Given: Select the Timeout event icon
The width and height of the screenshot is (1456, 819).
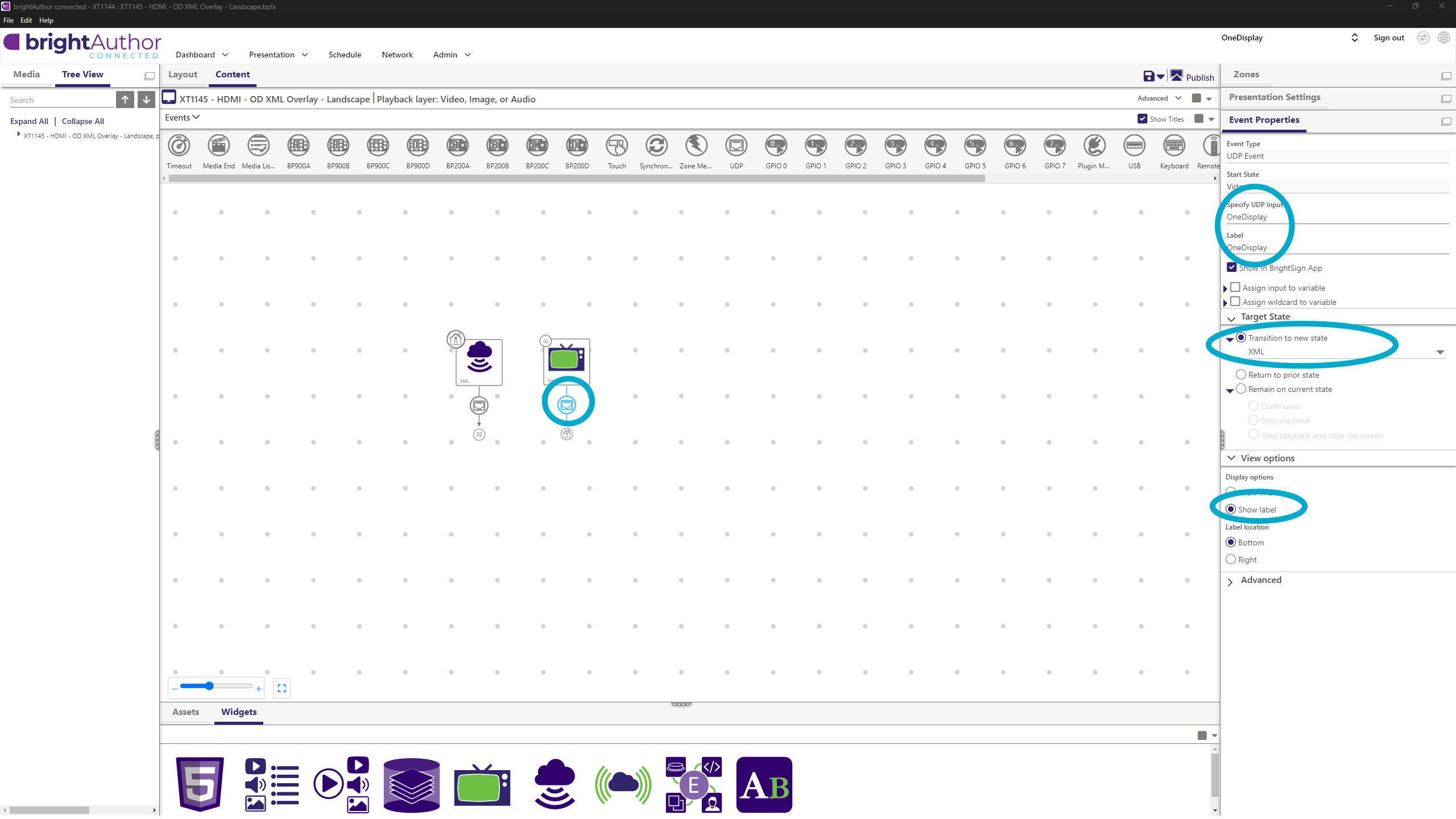Looking at the screenshot, I should point(179,146).
